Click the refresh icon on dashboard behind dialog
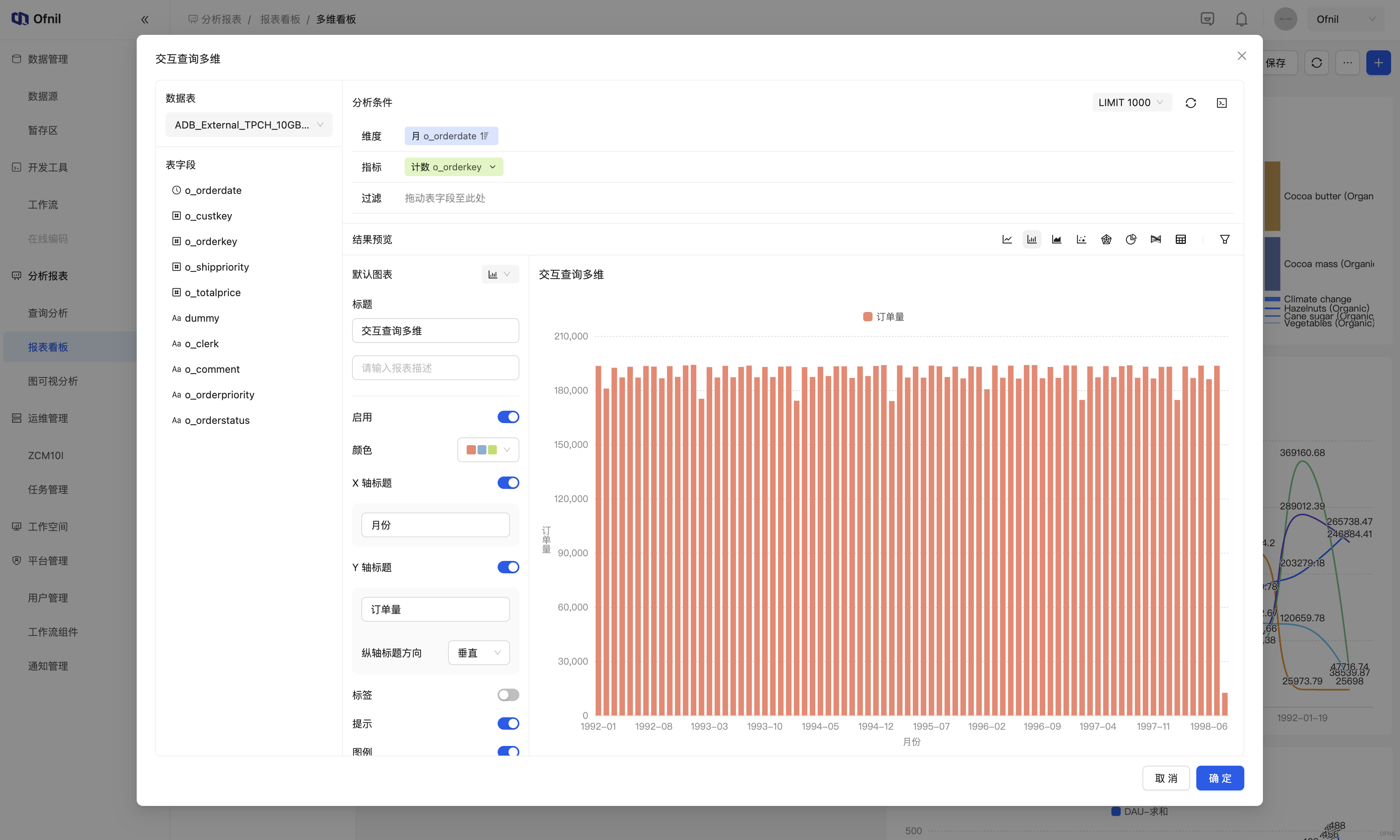 point(1316,63)
